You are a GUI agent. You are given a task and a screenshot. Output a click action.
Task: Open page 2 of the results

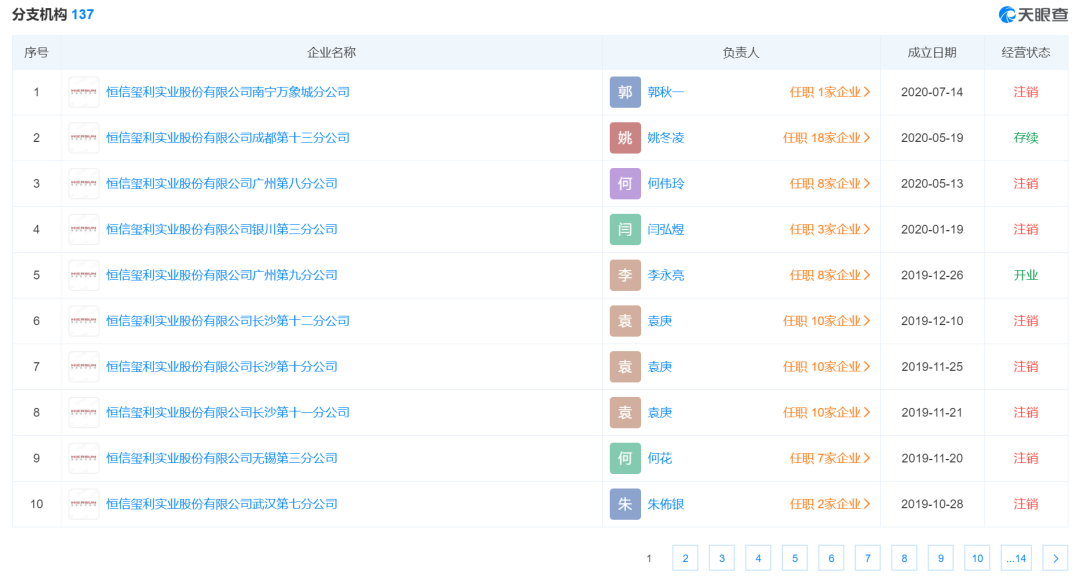coord(685,557)
